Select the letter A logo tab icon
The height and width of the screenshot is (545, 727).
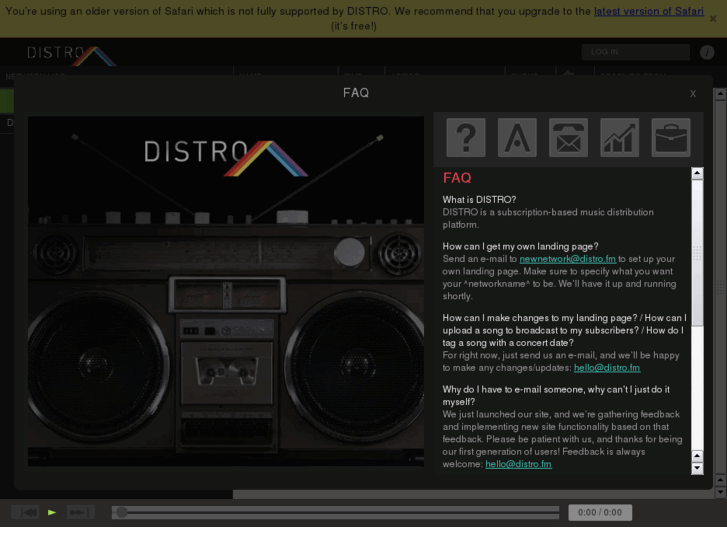pyautogui.click(x=517, y=137)
